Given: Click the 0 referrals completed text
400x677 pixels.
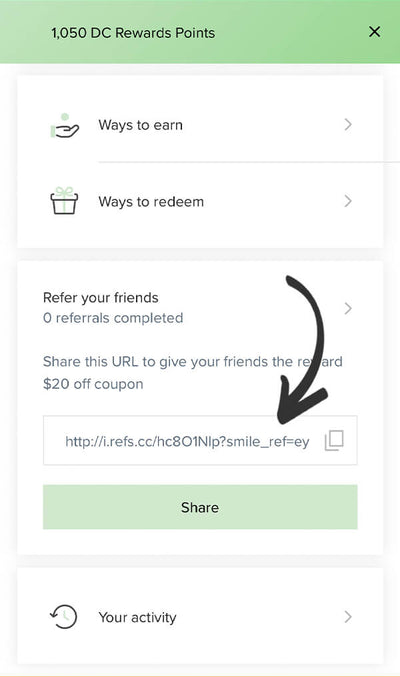Looking at the screenshot, I should (113, 318).
